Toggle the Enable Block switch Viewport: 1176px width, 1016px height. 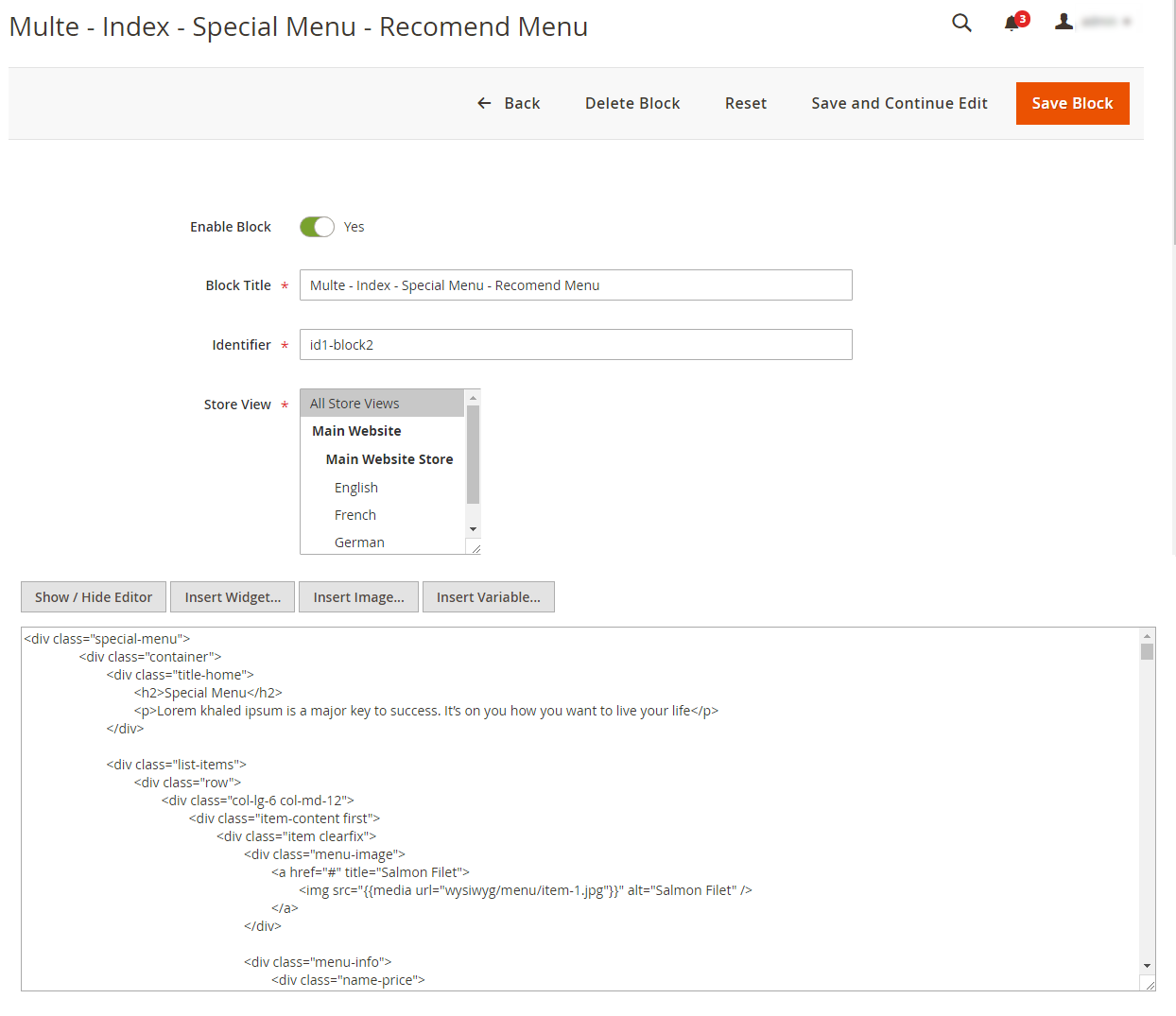[x=317, y=227]
